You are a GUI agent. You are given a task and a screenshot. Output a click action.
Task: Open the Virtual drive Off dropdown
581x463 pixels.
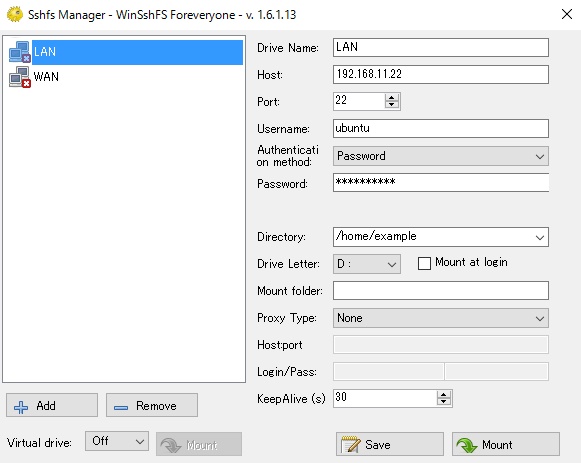tap(117, 441)
